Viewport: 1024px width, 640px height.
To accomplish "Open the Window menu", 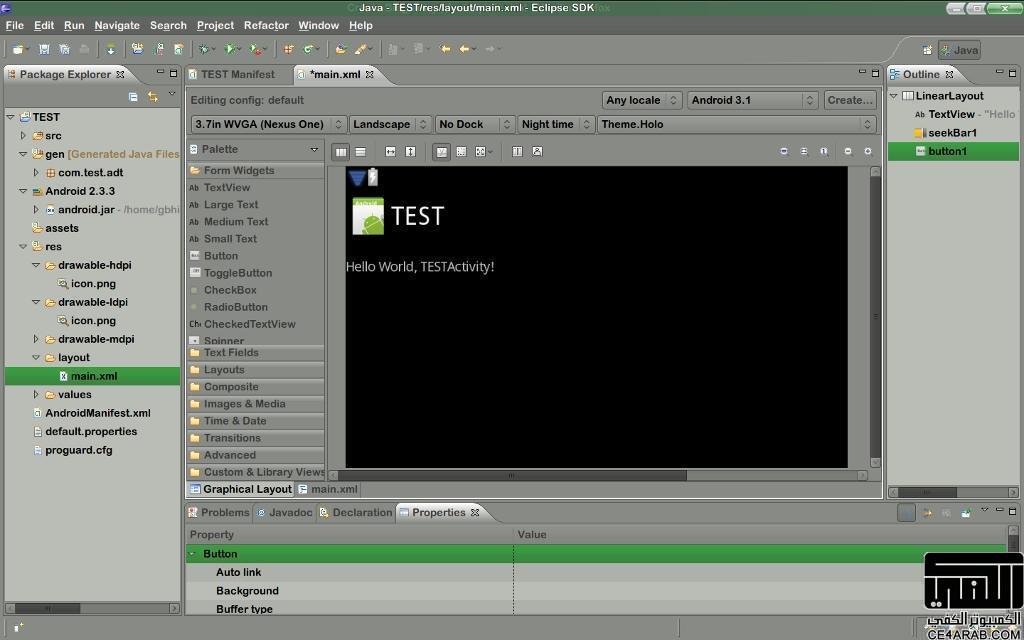I will pyautogui.click(x=319, y=25).
